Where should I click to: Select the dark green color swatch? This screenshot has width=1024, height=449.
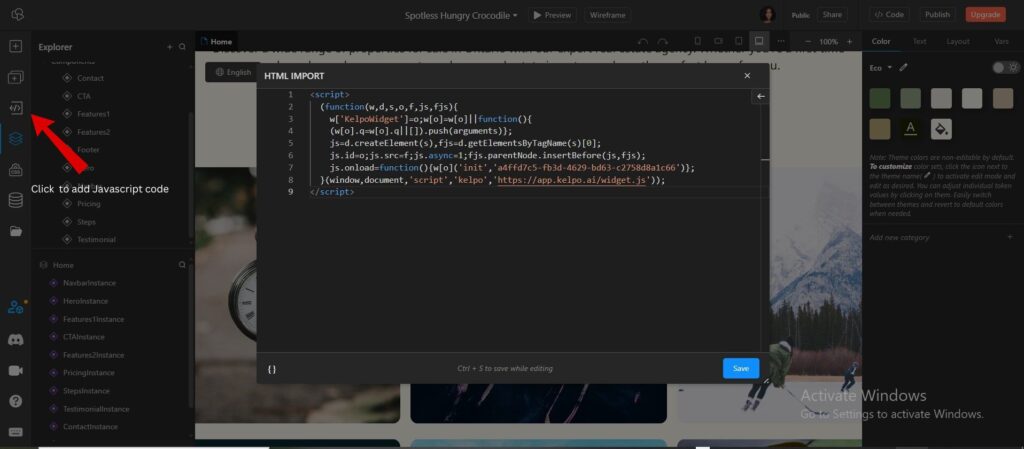click(x=880, y=98)
